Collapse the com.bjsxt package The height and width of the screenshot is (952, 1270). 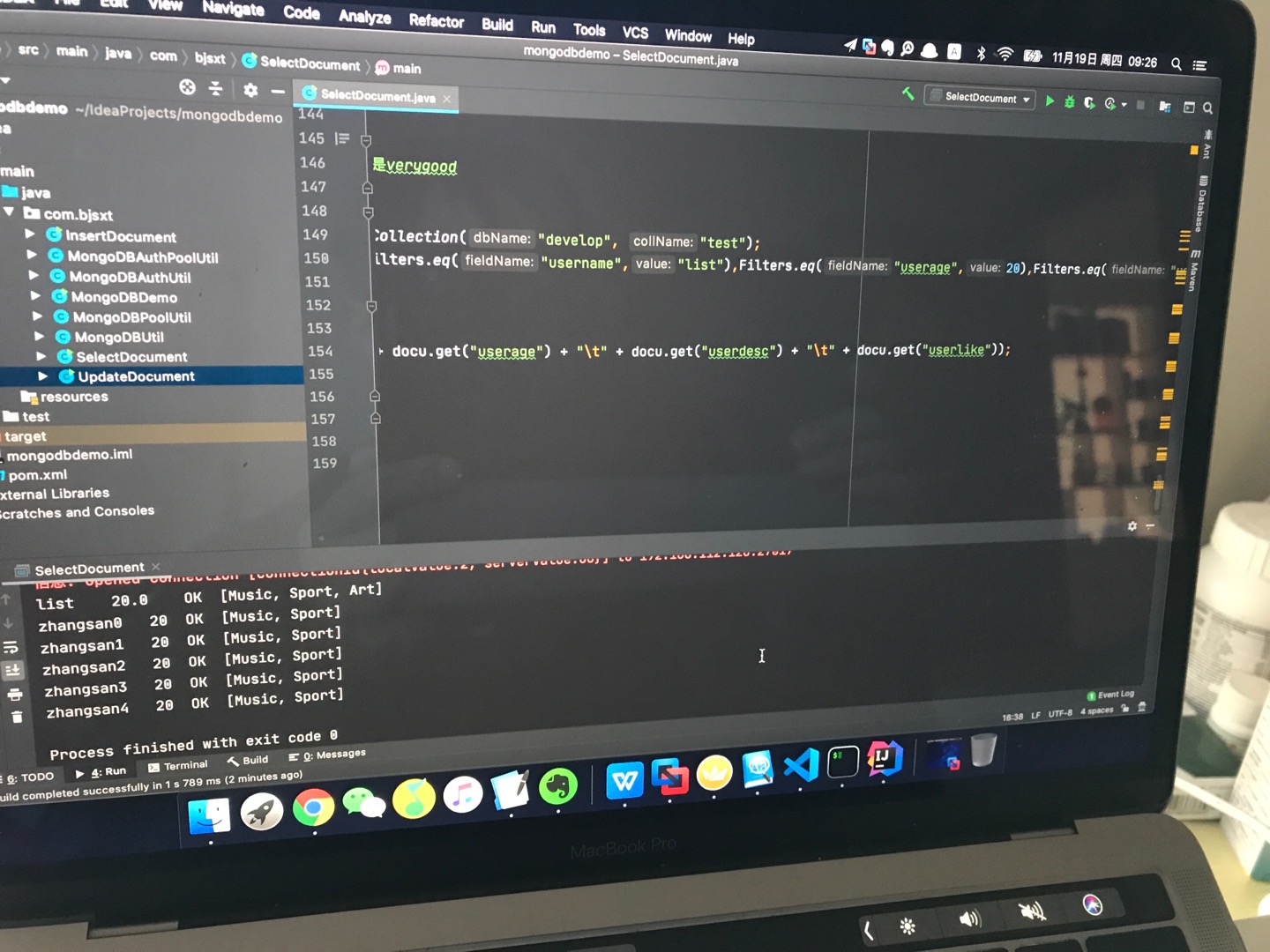pyautogui.click(x=9, y=212)
